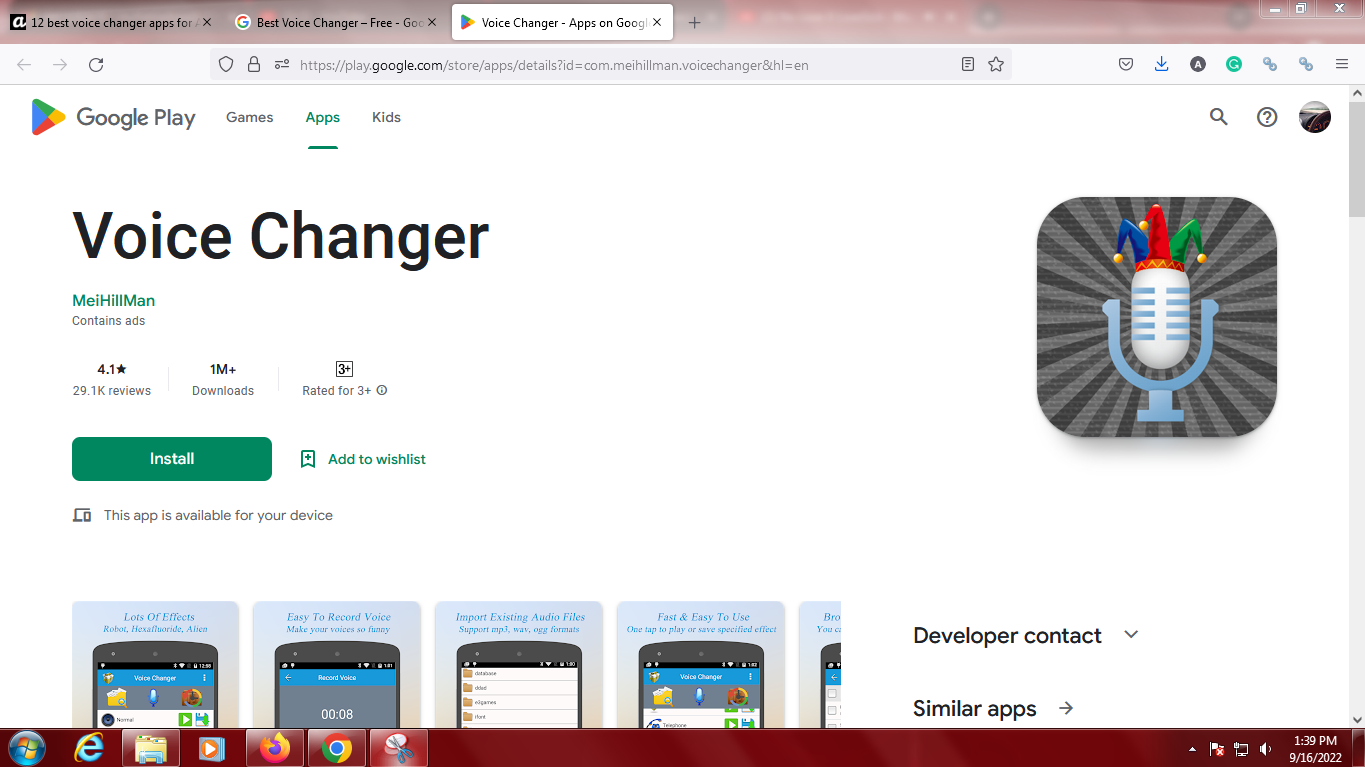
Task: Open Firefox from the taskbar
Action: pos(273,748)
